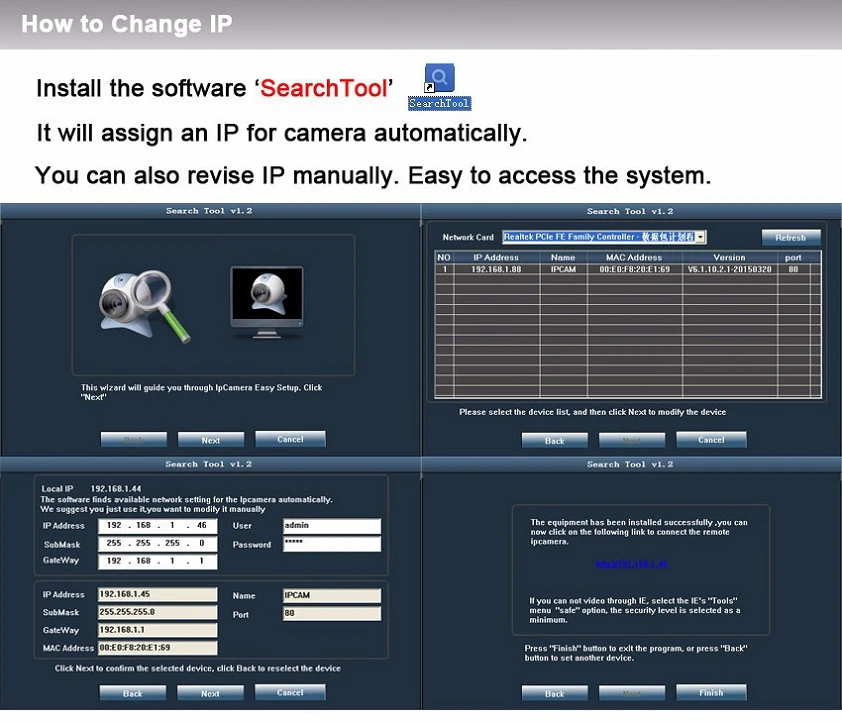Click the SubMask field 255.255.255.0 at top

pos(157,544)
